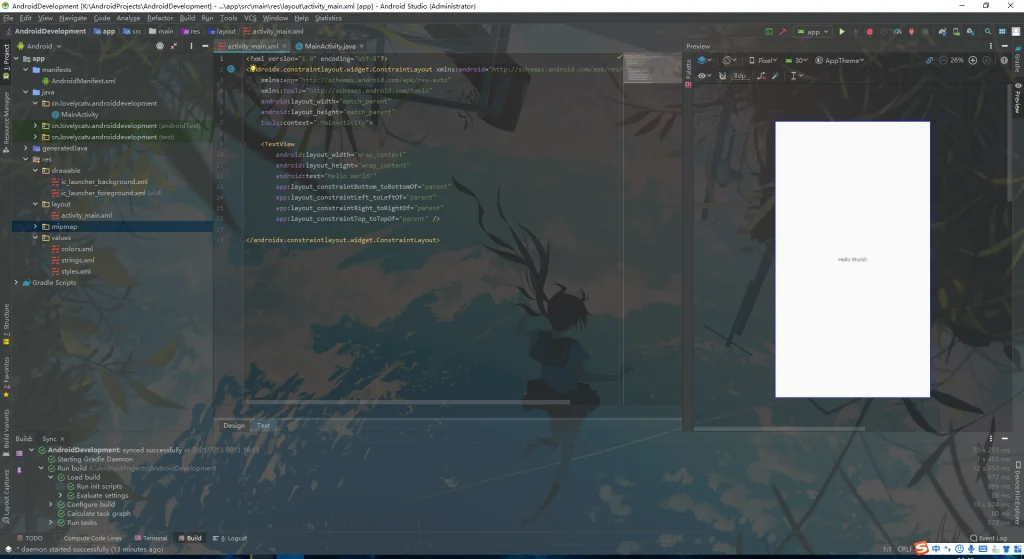Toggle the Project tool window tab

point(6,61)
